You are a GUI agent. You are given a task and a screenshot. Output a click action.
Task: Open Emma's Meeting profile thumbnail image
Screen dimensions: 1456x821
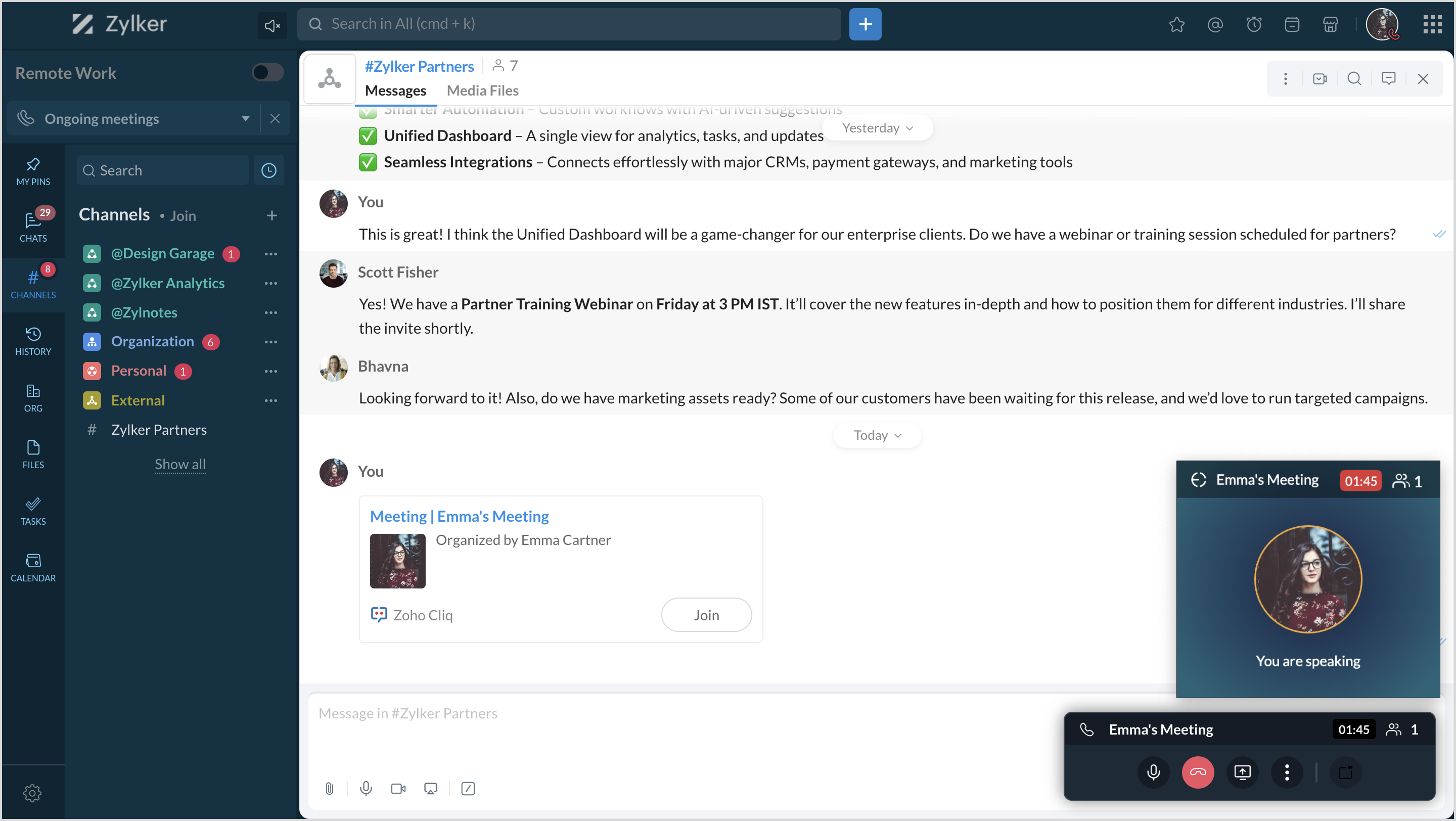pos(397,561)
